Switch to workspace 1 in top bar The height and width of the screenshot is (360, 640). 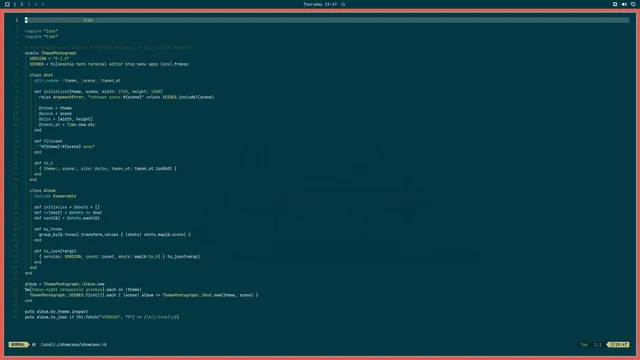(15, 4)
